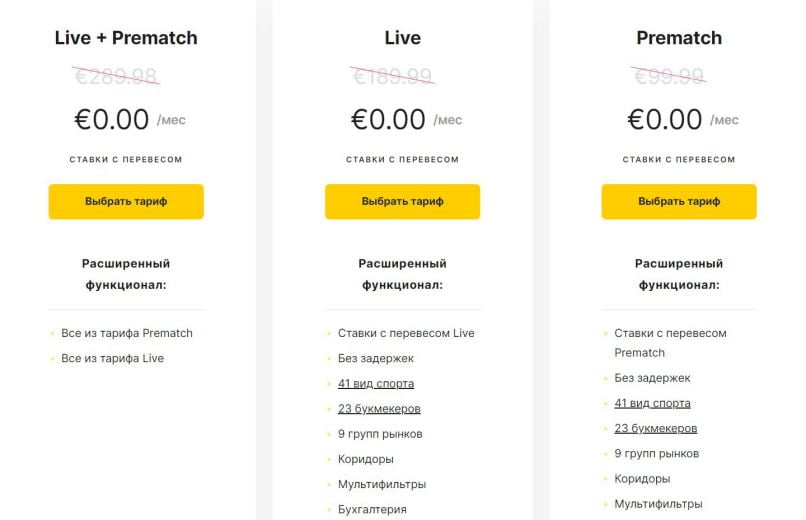Open "41 вид спорта" link in Prematch plan
This screenshot has width=806, height=520.
[652, 403]
